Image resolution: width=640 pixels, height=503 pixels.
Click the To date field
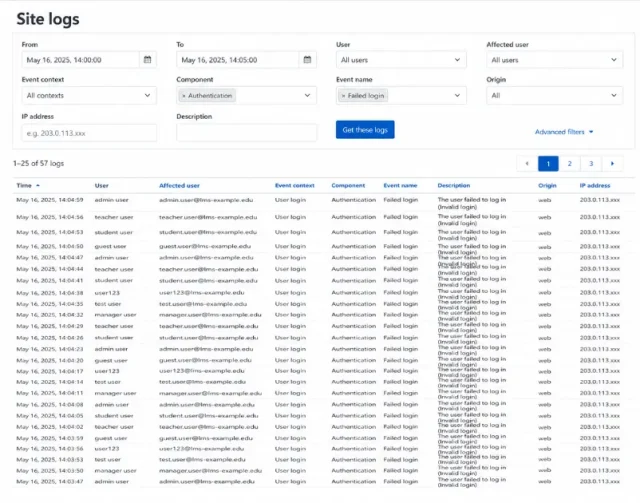coord(238,60)
